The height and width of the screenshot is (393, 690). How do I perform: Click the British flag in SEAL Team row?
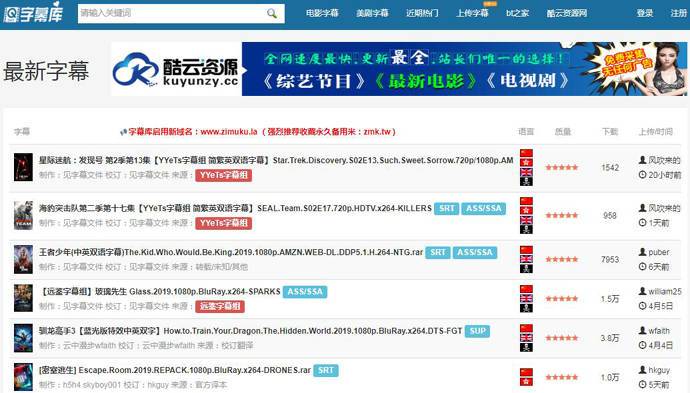coord(526,220)
